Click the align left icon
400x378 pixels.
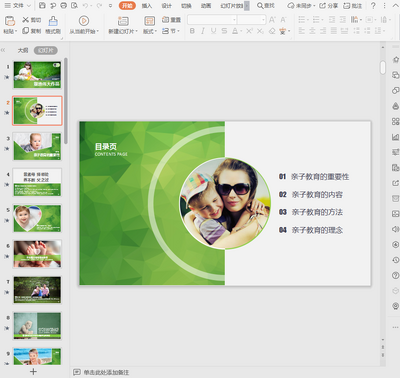pyautogui.click(x=302, y=31)
